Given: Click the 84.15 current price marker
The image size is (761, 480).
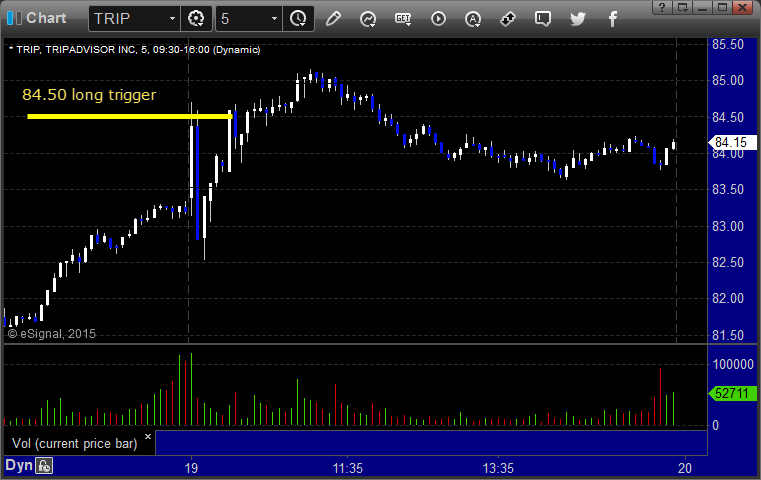Looking at the screenshot, I should tap(732, 143).
